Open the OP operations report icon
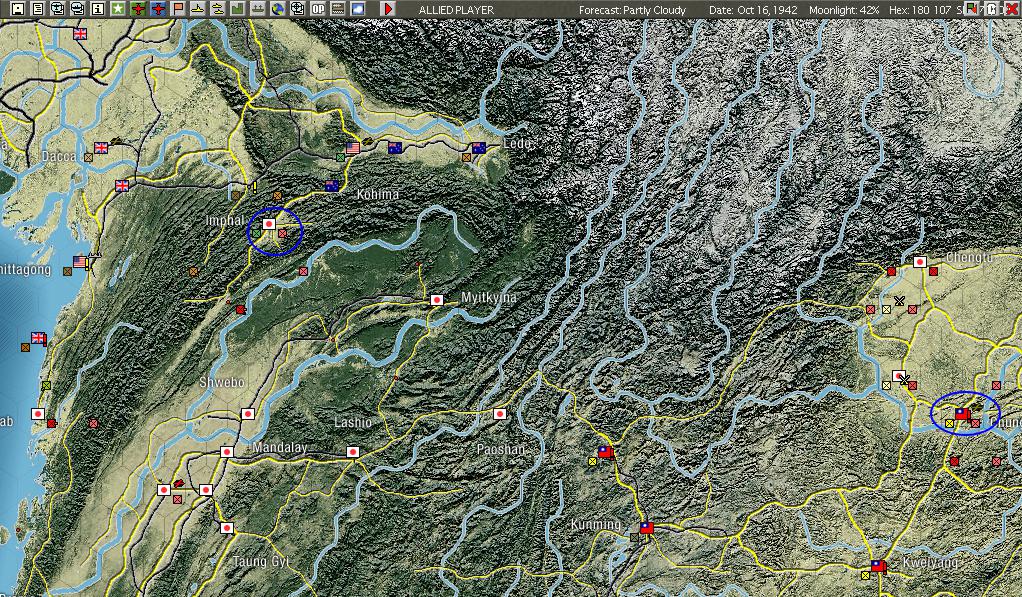Screen dimensions: 1022x597 tap(318, 9)
